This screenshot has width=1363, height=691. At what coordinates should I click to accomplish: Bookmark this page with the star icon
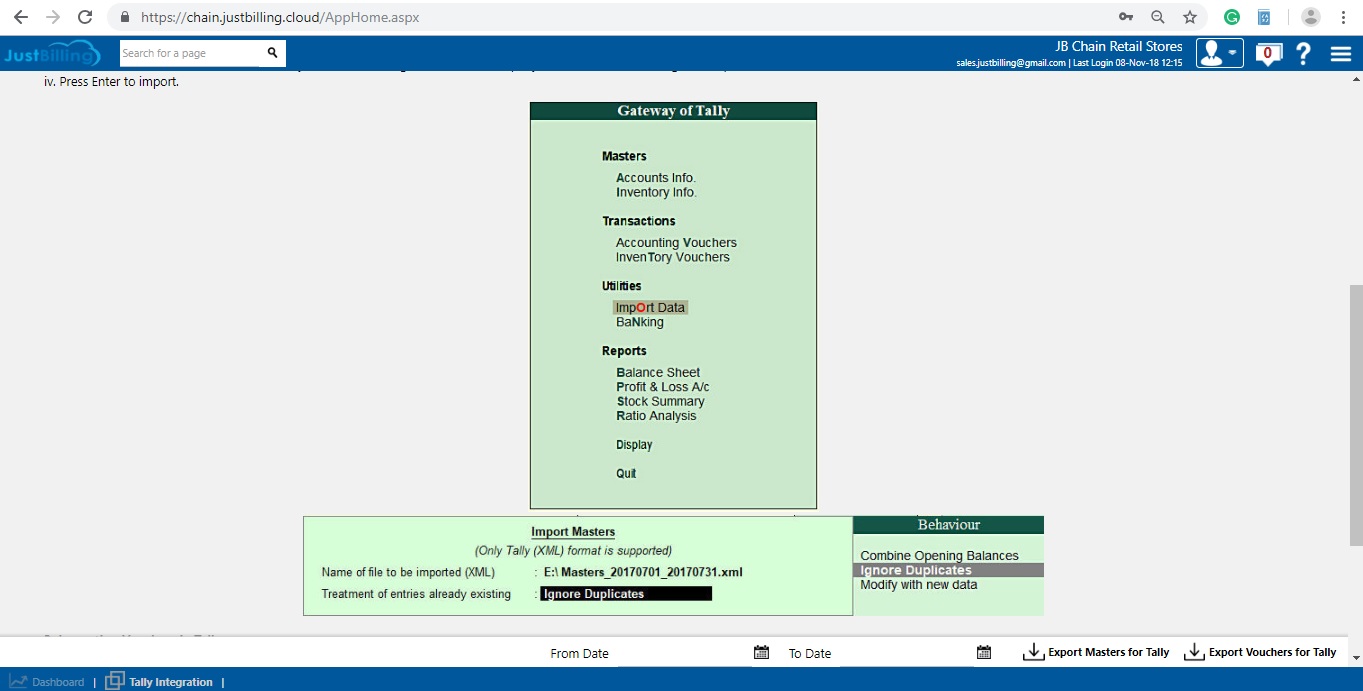[1190, 17]
